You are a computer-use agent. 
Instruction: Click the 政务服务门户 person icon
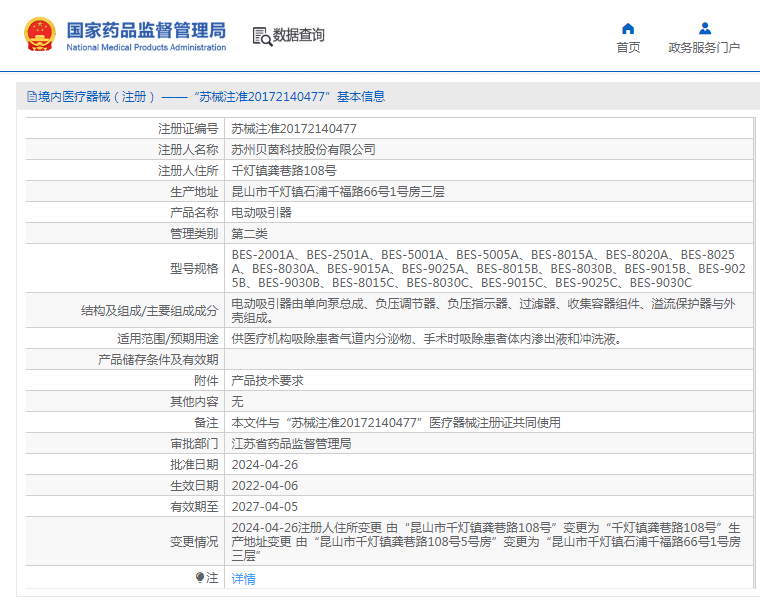tap(705, 28)
